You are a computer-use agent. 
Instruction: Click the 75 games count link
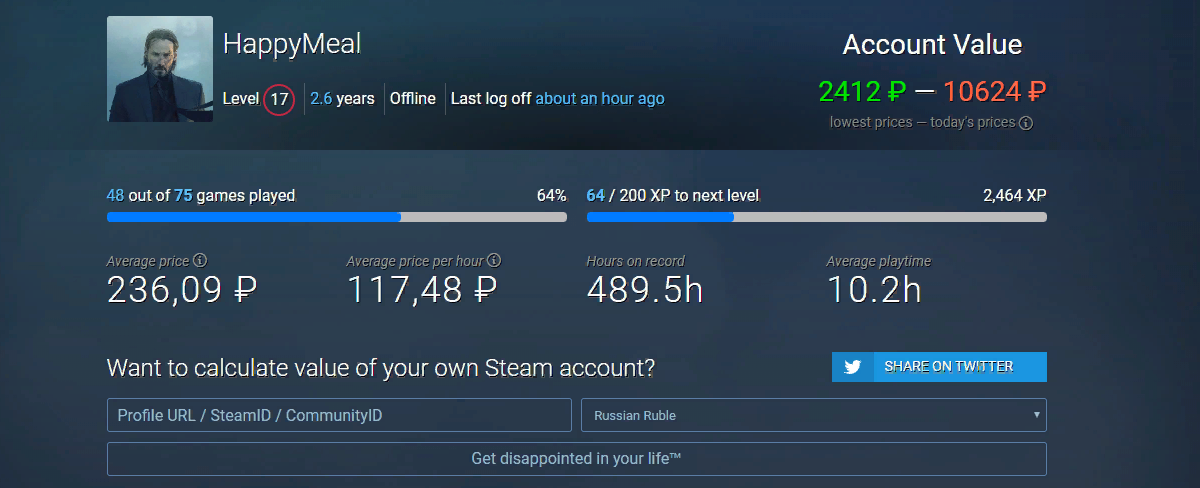click(183, 195)
